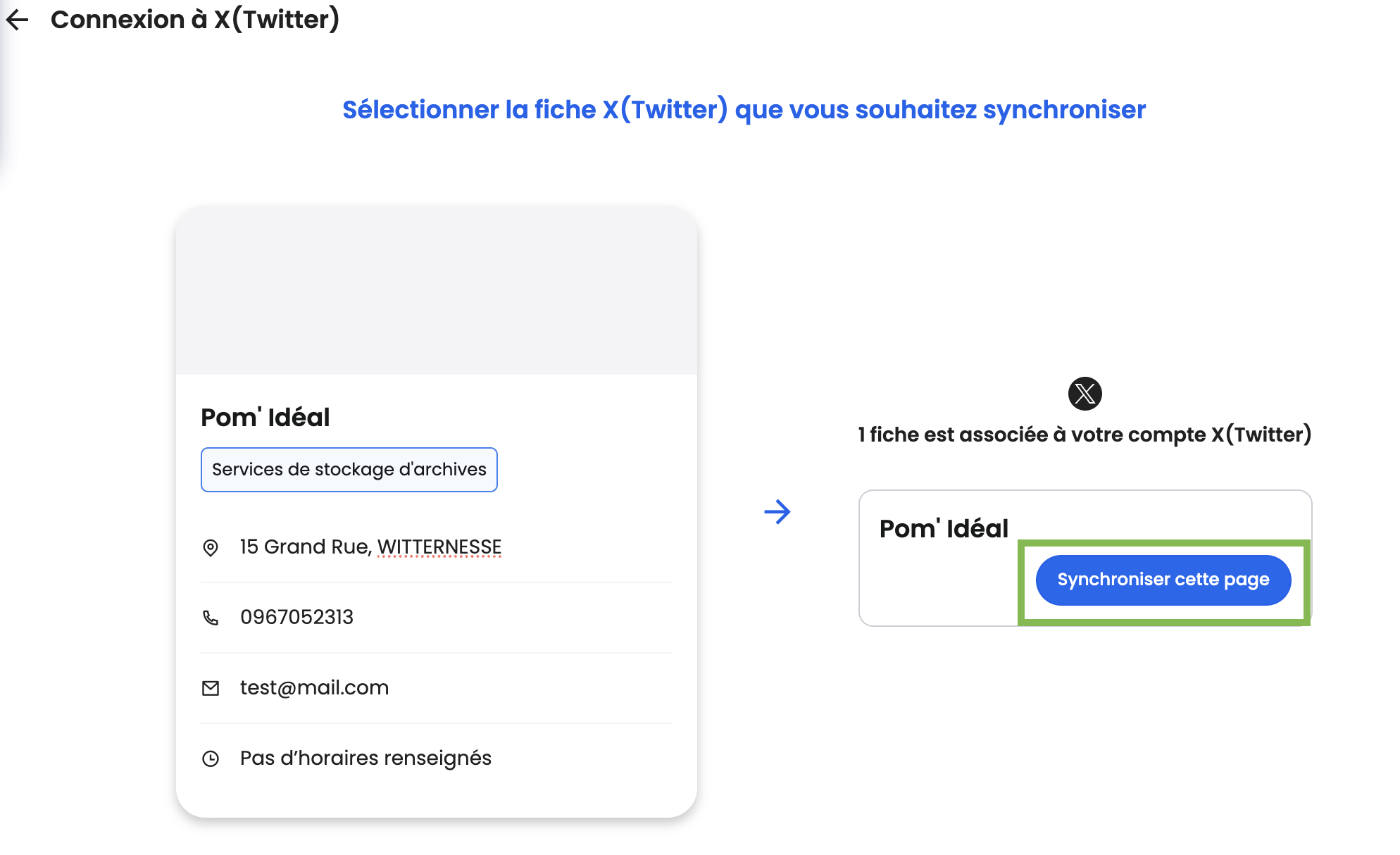Click the address 15 Grand Rue, WITTERNESSE
The image size is (1400, 855).
[370, 547]
